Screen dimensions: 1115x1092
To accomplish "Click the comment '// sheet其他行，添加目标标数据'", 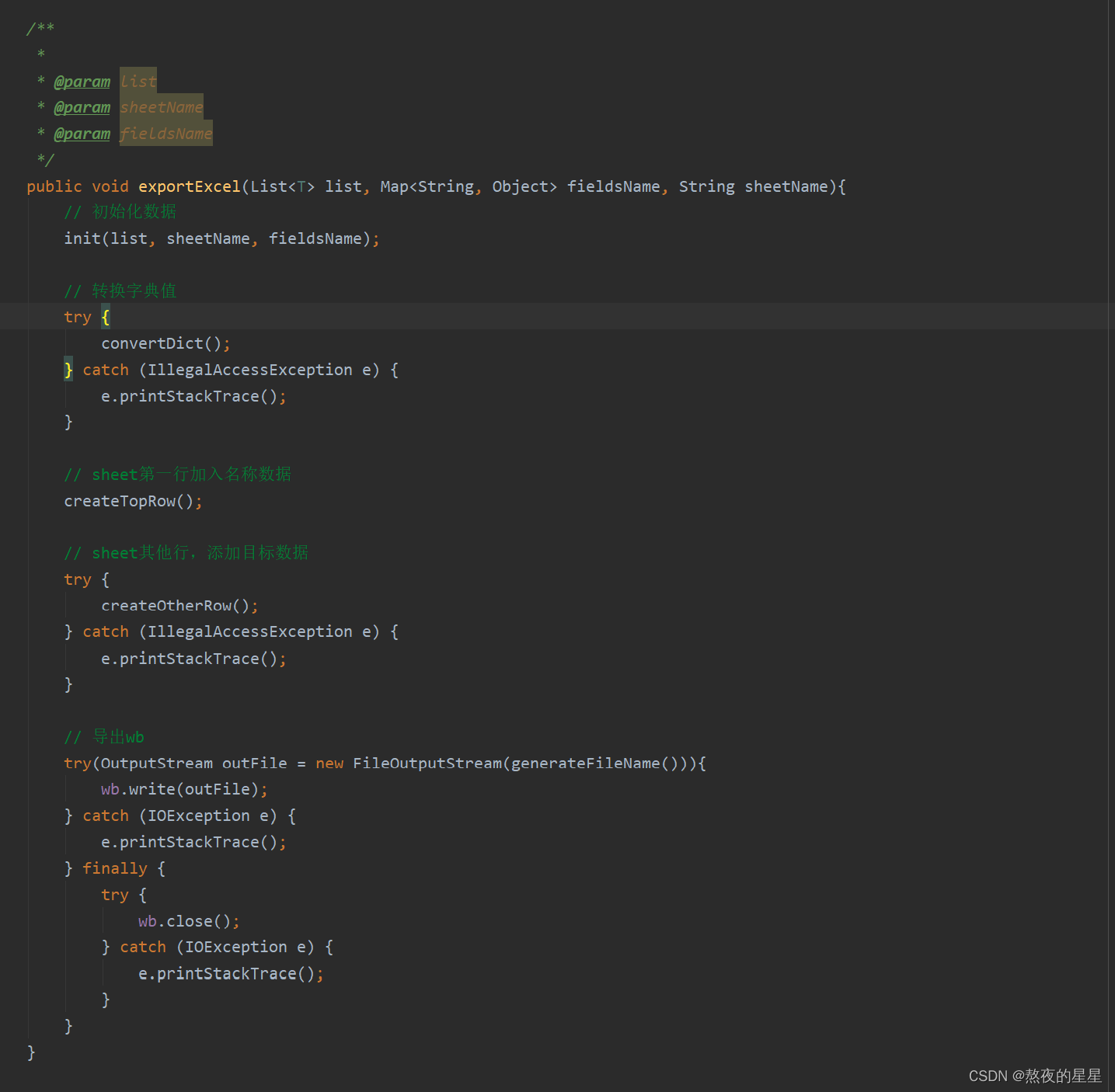I will [186, 553].
